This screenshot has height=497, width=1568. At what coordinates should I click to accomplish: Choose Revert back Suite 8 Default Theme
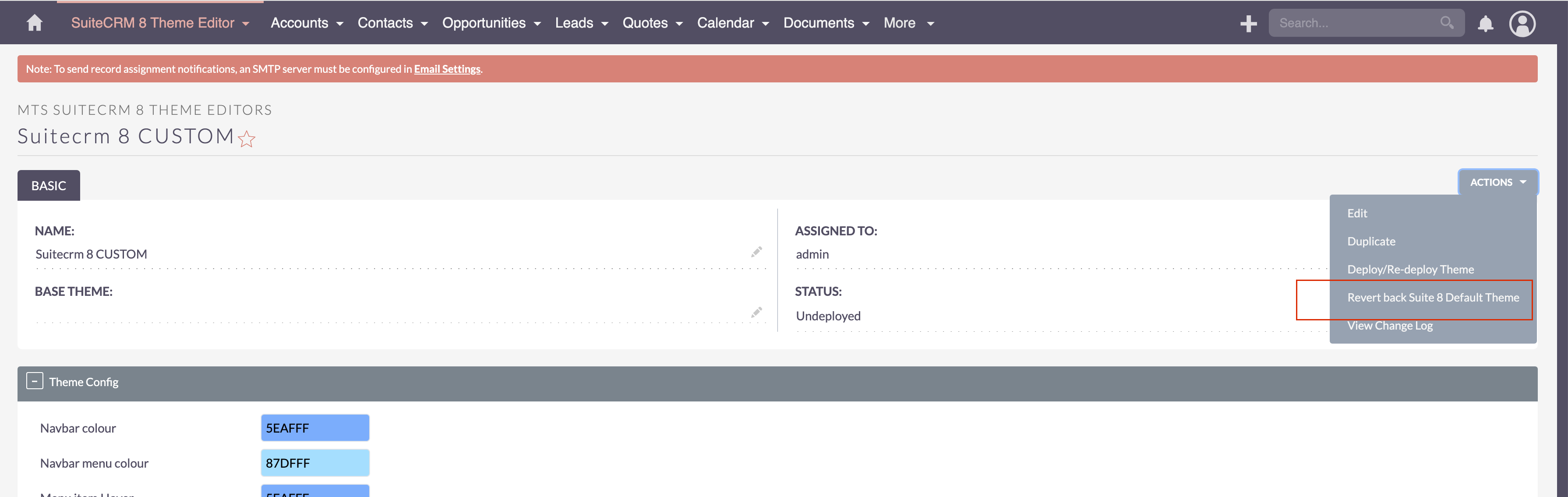[x=1432, y=297]
